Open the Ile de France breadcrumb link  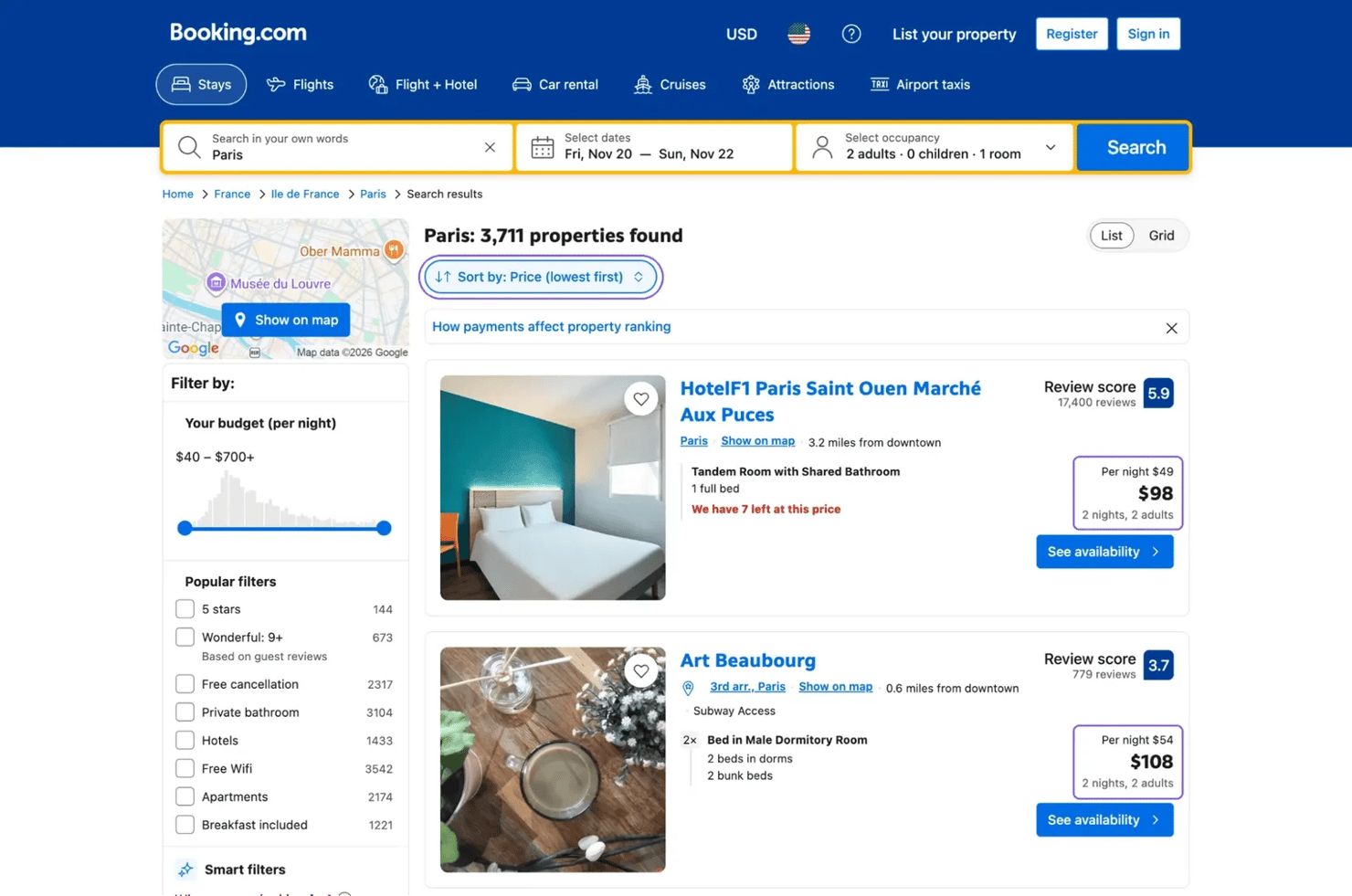point(305,195)
